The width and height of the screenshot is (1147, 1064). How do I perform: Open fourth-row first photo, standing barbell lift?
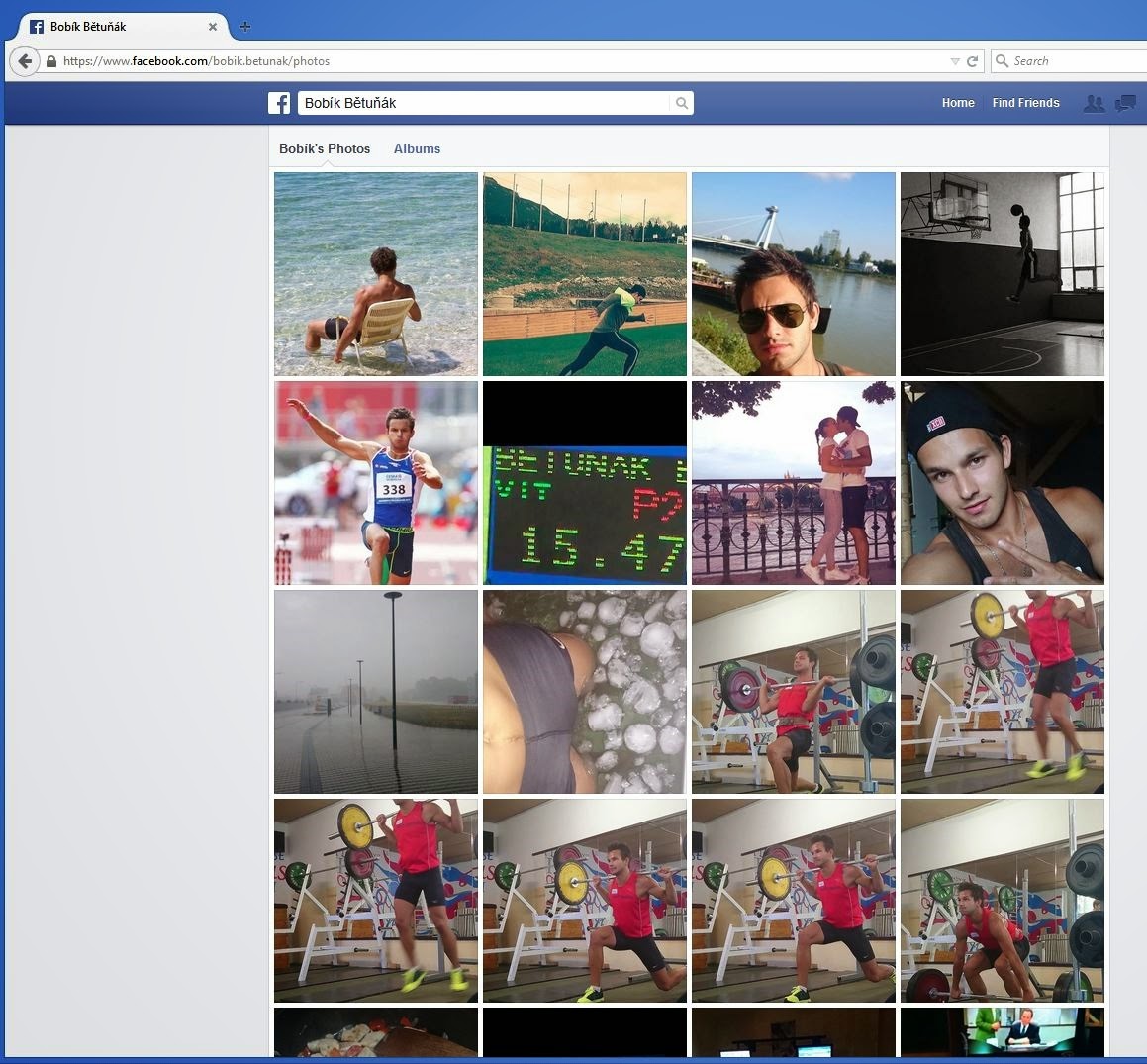[x=376, y=901]
